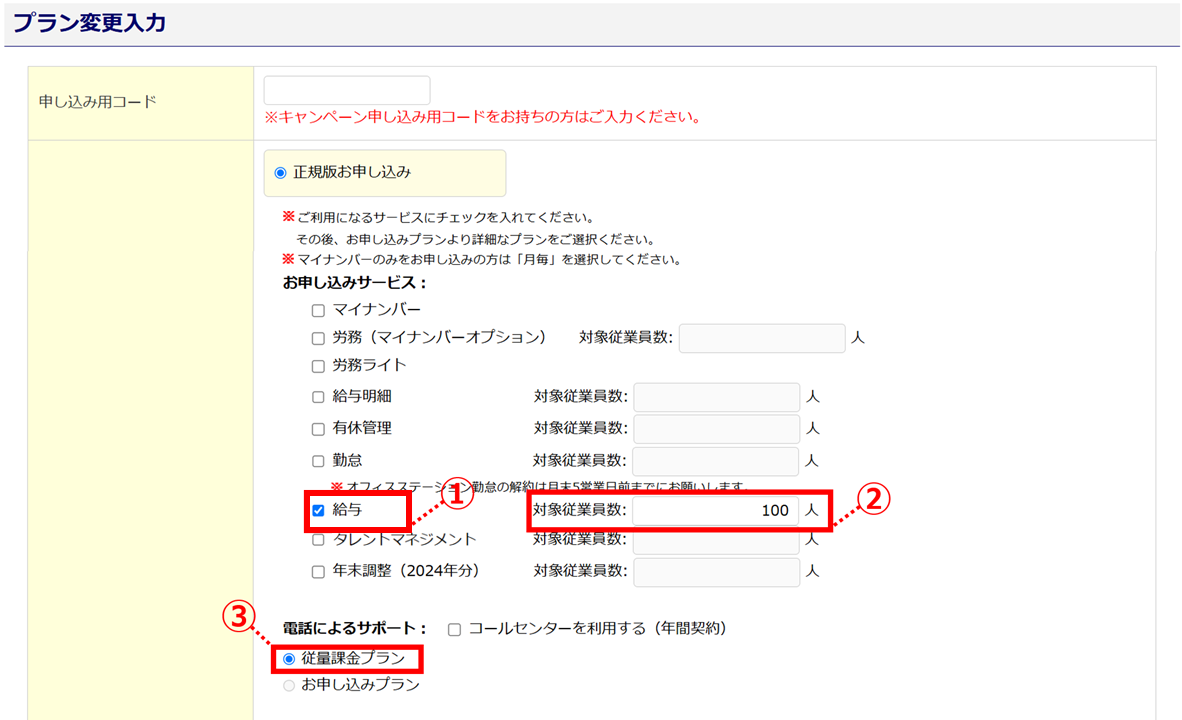Viewport: 1182px width, 720px height.
Task: Click the 電話によるサポート： label
Action: click(x=355, y=628)
